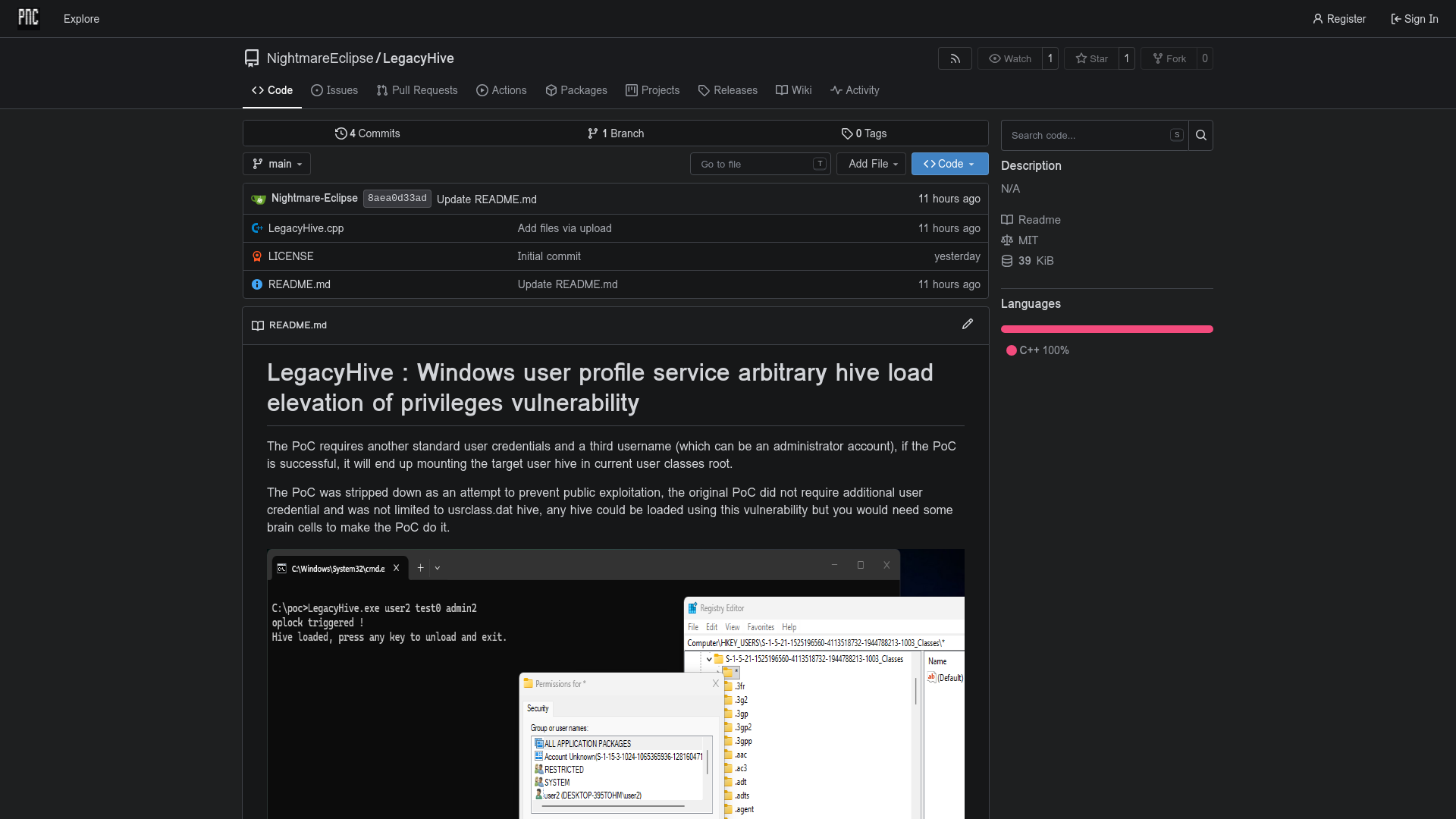
Task: Click the repository icon beside the title
Action: (252, 58)
